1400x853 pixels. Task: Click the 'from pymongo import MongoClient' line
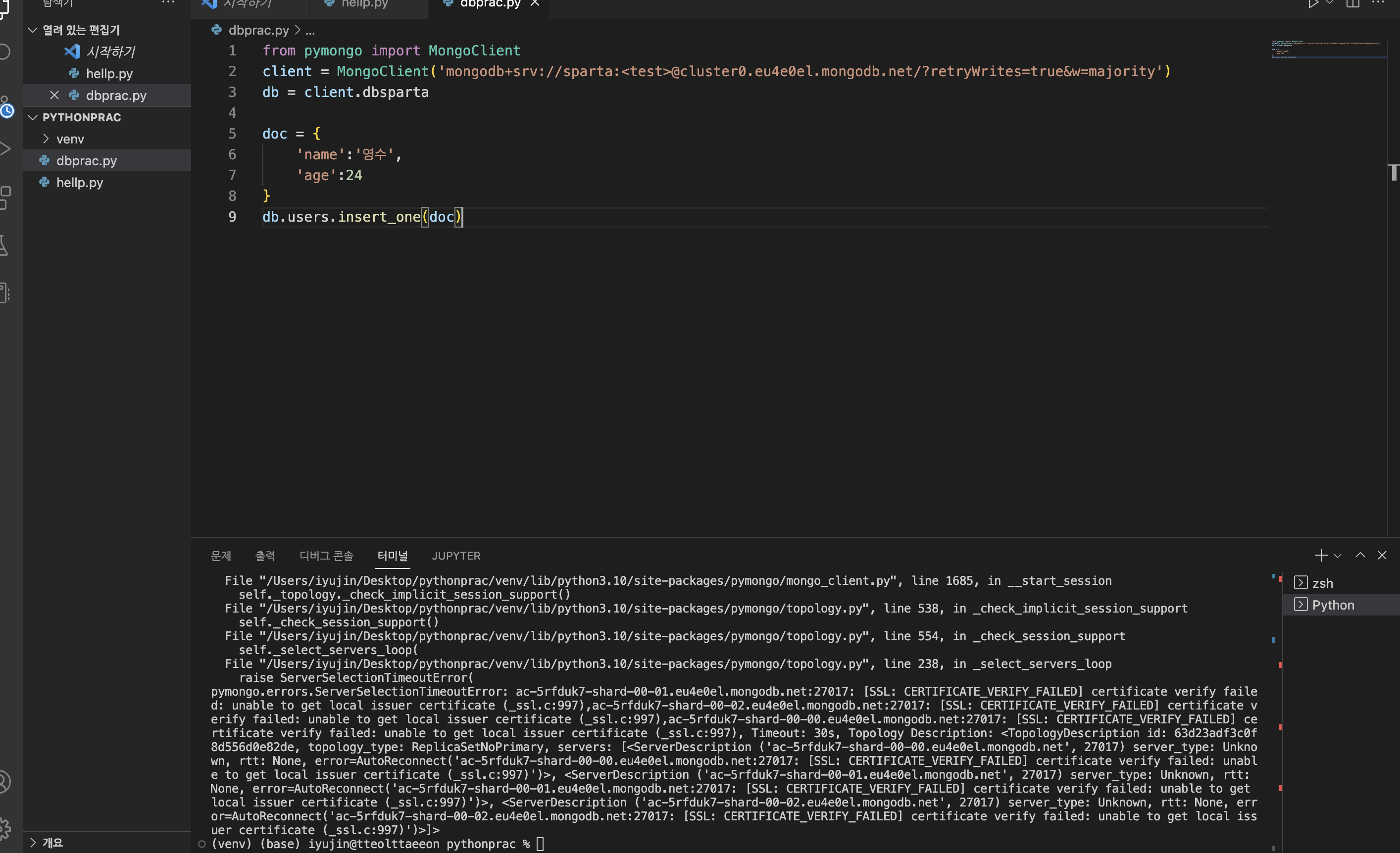[x=391, y=50]
